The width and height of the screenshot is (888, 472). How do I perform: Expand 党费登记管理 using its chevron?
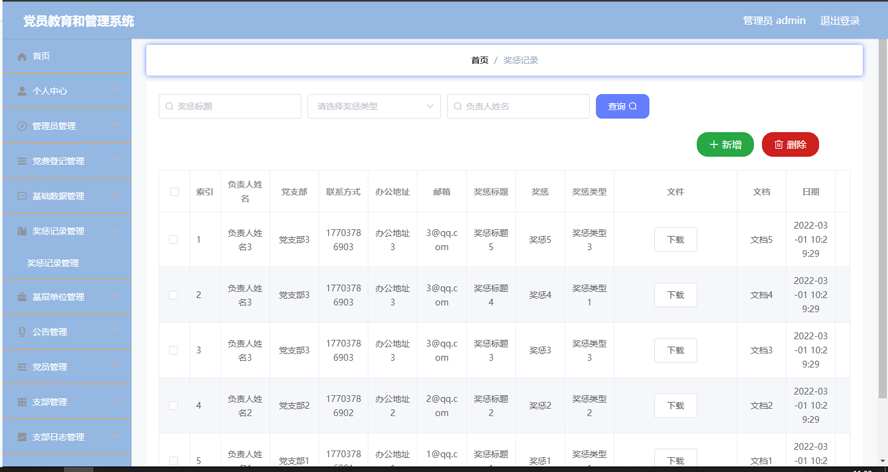point(116,161)
